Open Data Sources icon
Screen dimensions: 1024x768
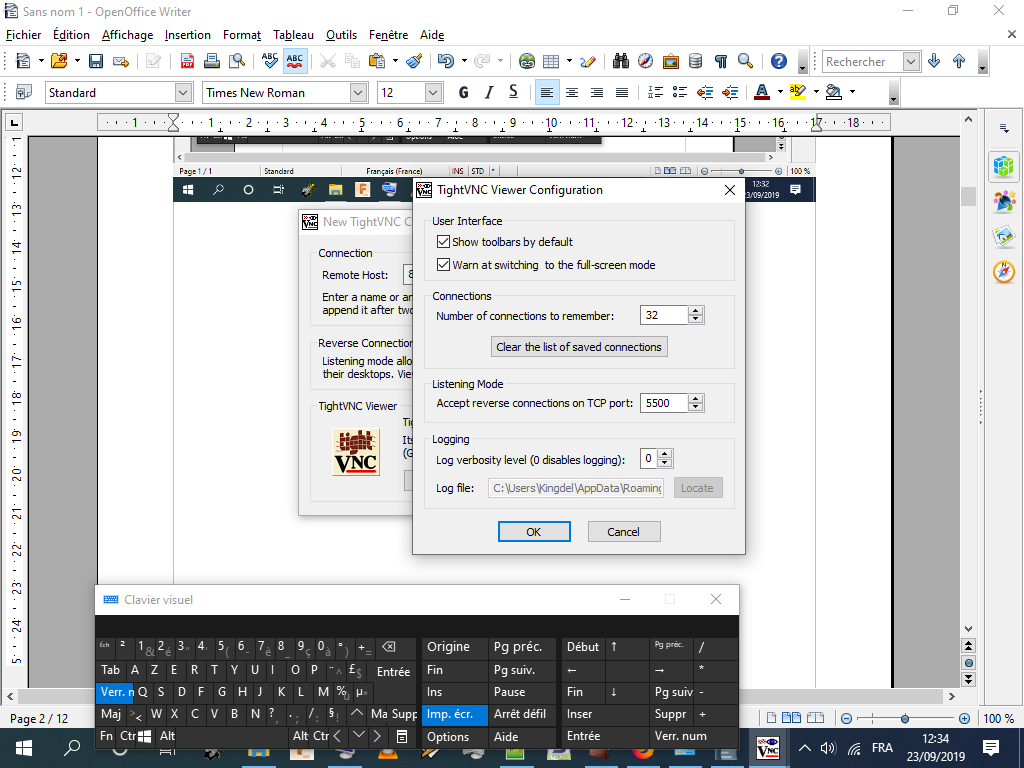[696, 61]
